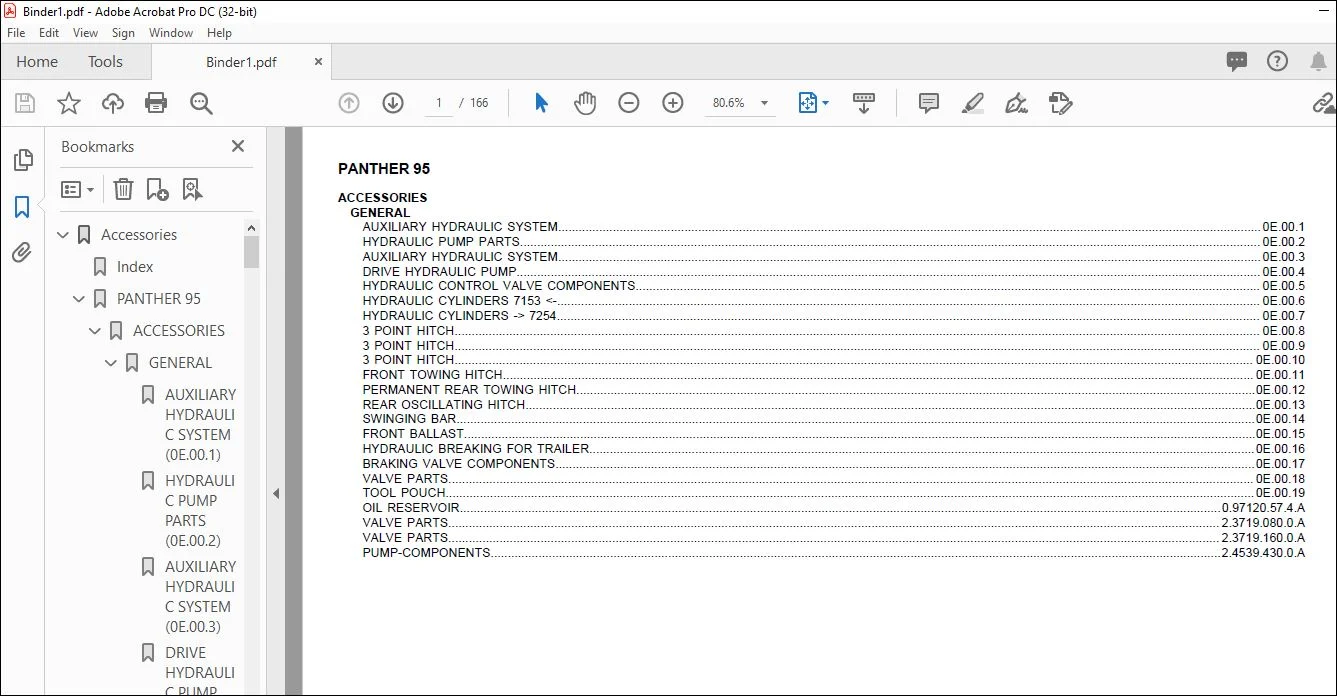Switch to the Home tab
The height and width of the screenshot is (696, 1337).
(37, 62)
